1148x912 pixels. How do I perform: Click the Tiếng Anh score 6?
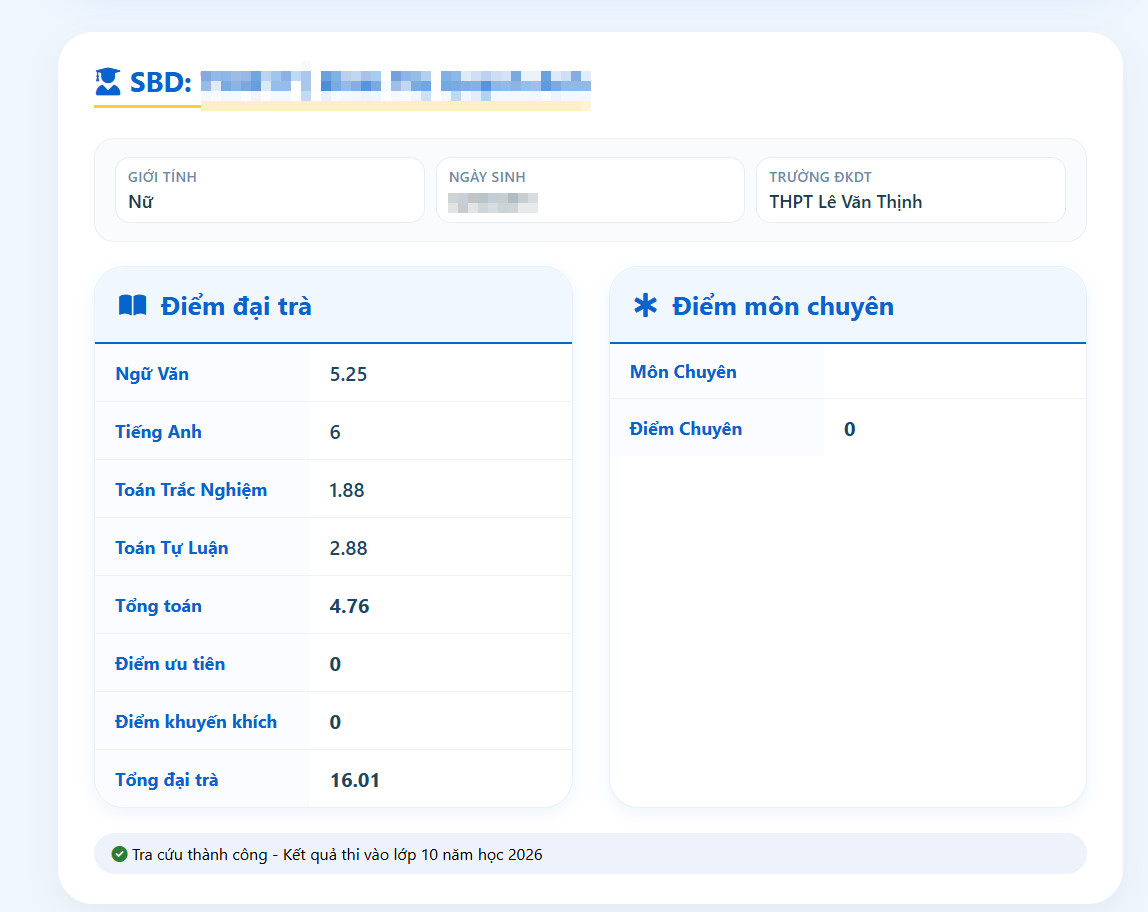tap(335, 432)
